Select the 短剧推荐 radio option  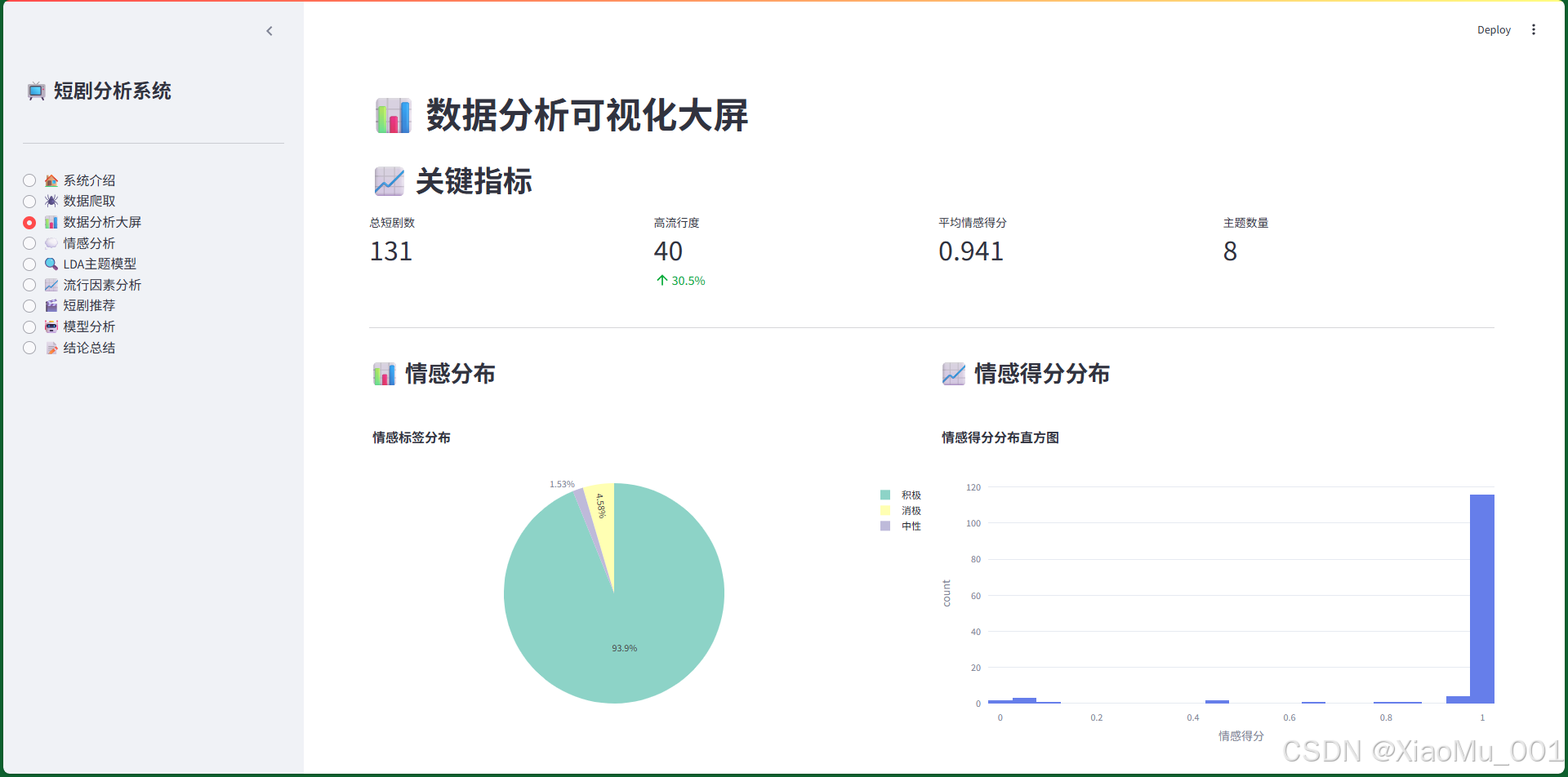coord(29,306)
